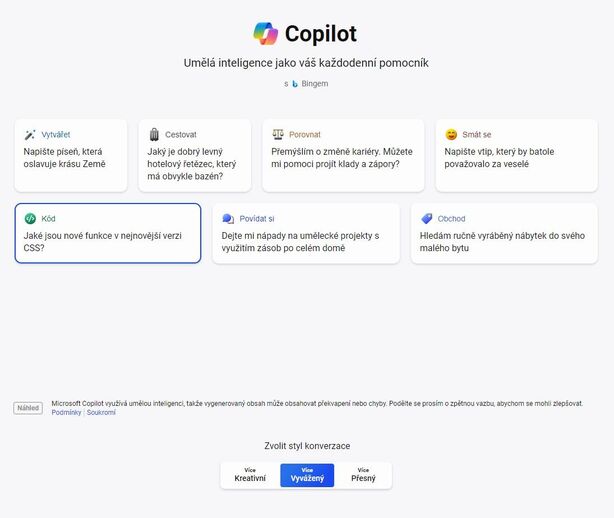This screenshot has height=518, width=614.
Task: Pick the career change pros and cons prompt
Action: pos(343,157)
